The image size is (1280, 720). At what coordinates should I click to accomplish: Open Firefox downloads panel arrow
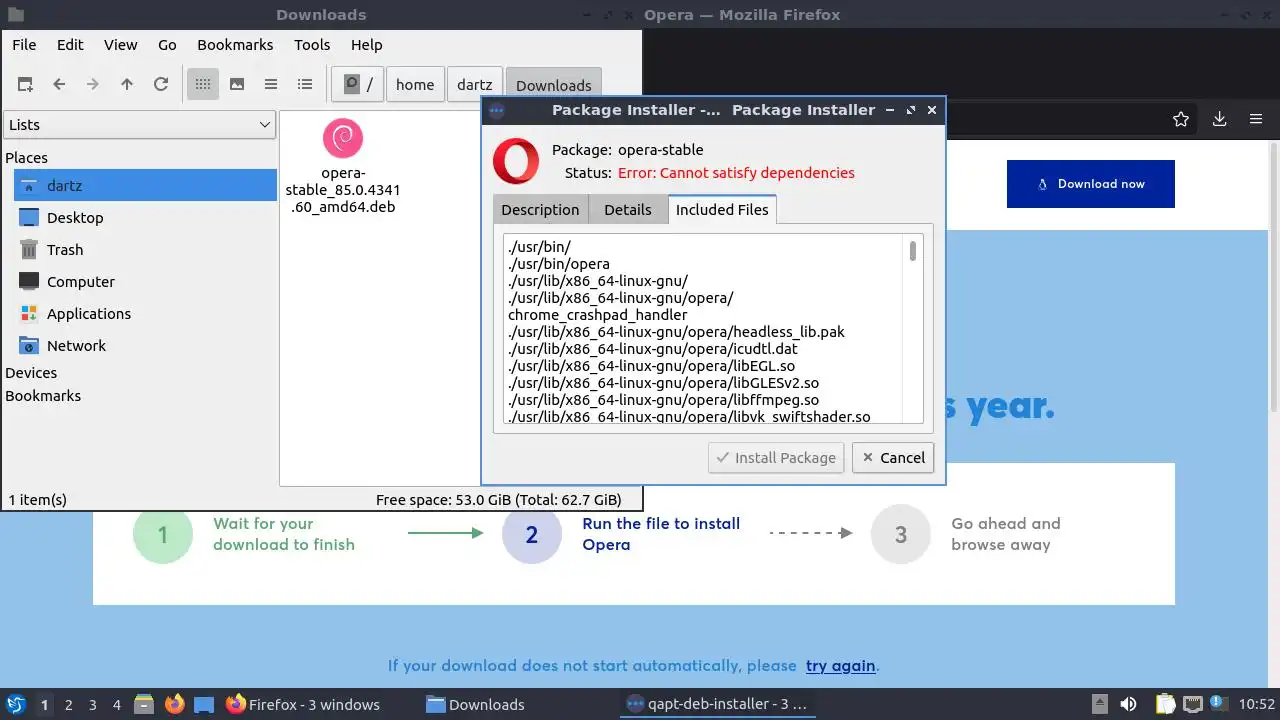pyautogui.click(x=1219, y=119)
